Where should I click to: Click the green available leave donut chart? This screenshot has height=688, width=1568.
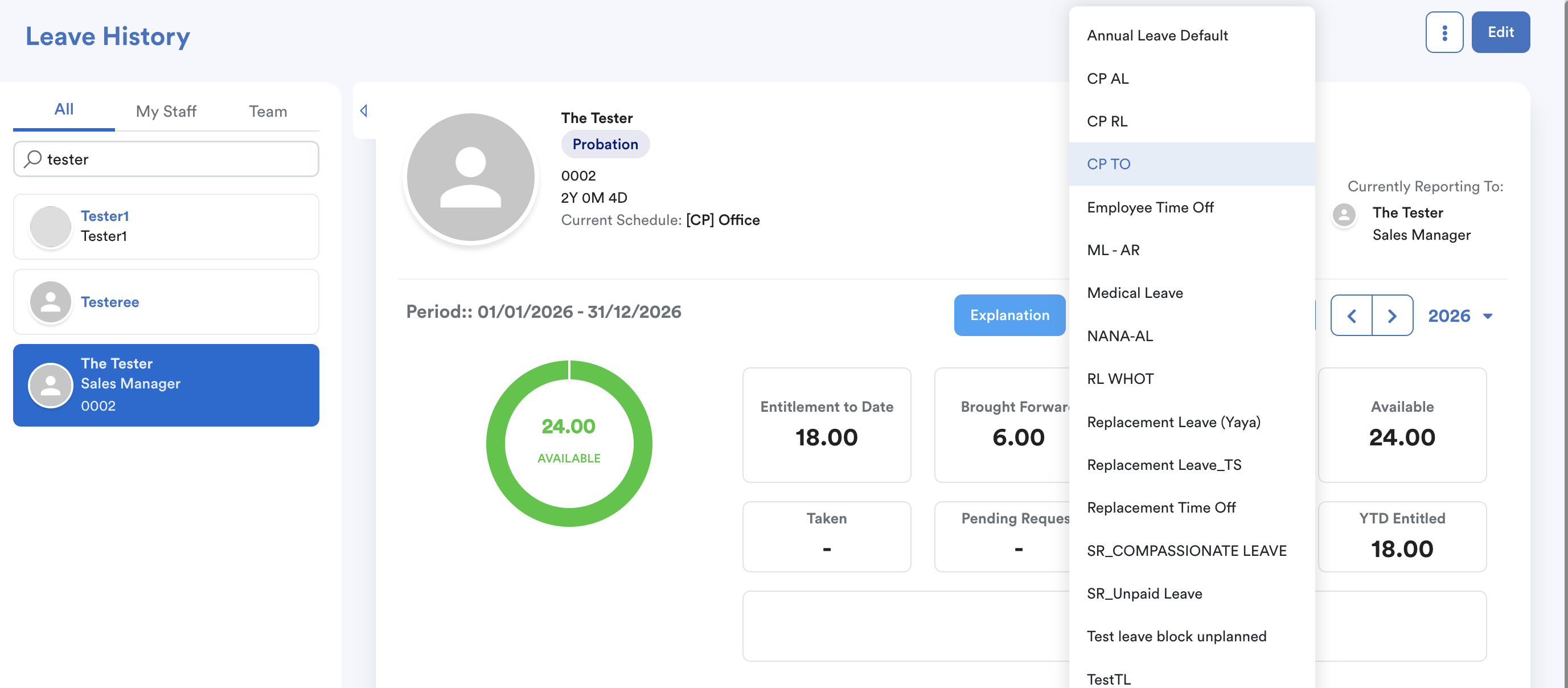pyautogui.click(x=569, y=443)
